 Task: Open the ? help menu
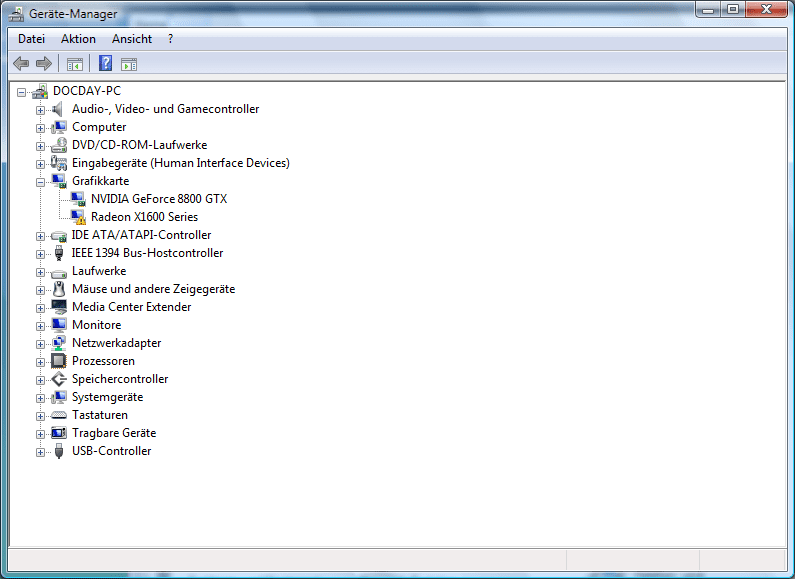point(170,39)
